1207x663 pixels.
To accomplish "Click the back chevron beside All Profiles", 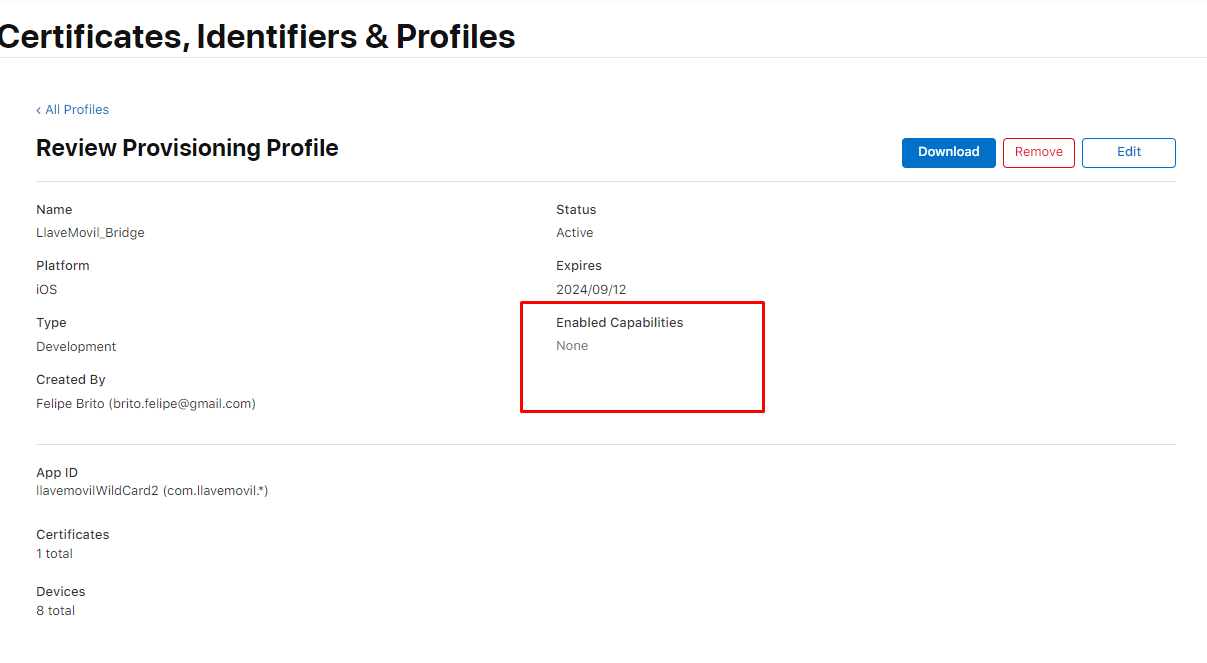I will 39,110.
